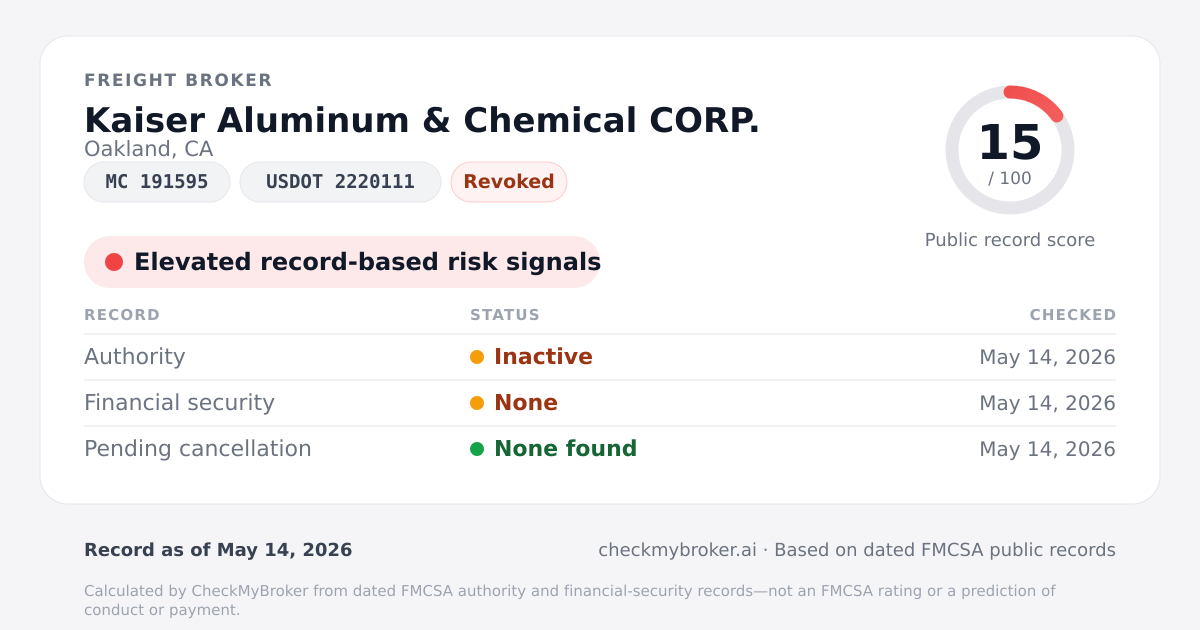Viewport: 1200px width, 630px height.
Task: Click the orange status dot next to Inactive
Action: [477, 357]
